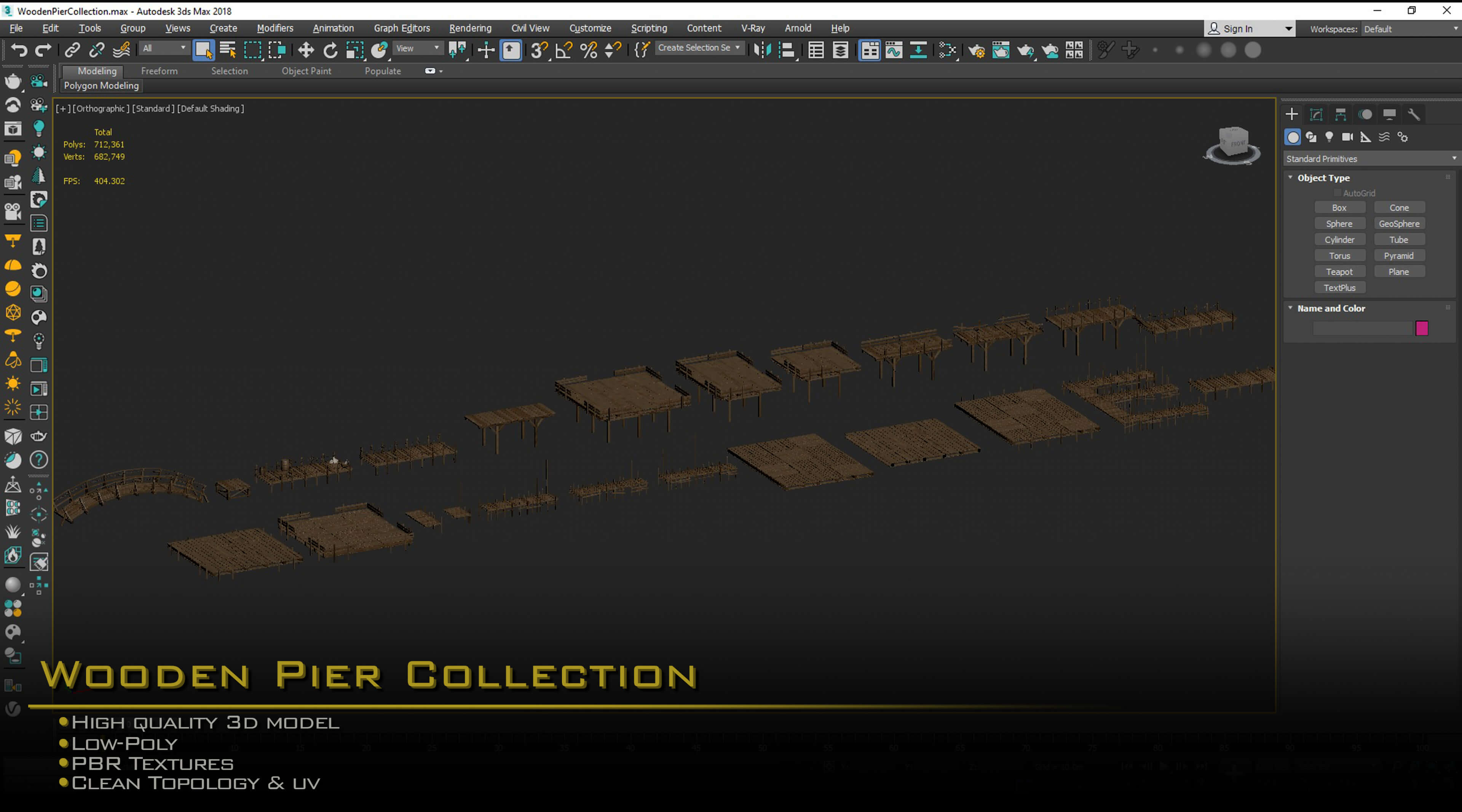Switch to the Freeform ribbon tab

pos(159,71)
